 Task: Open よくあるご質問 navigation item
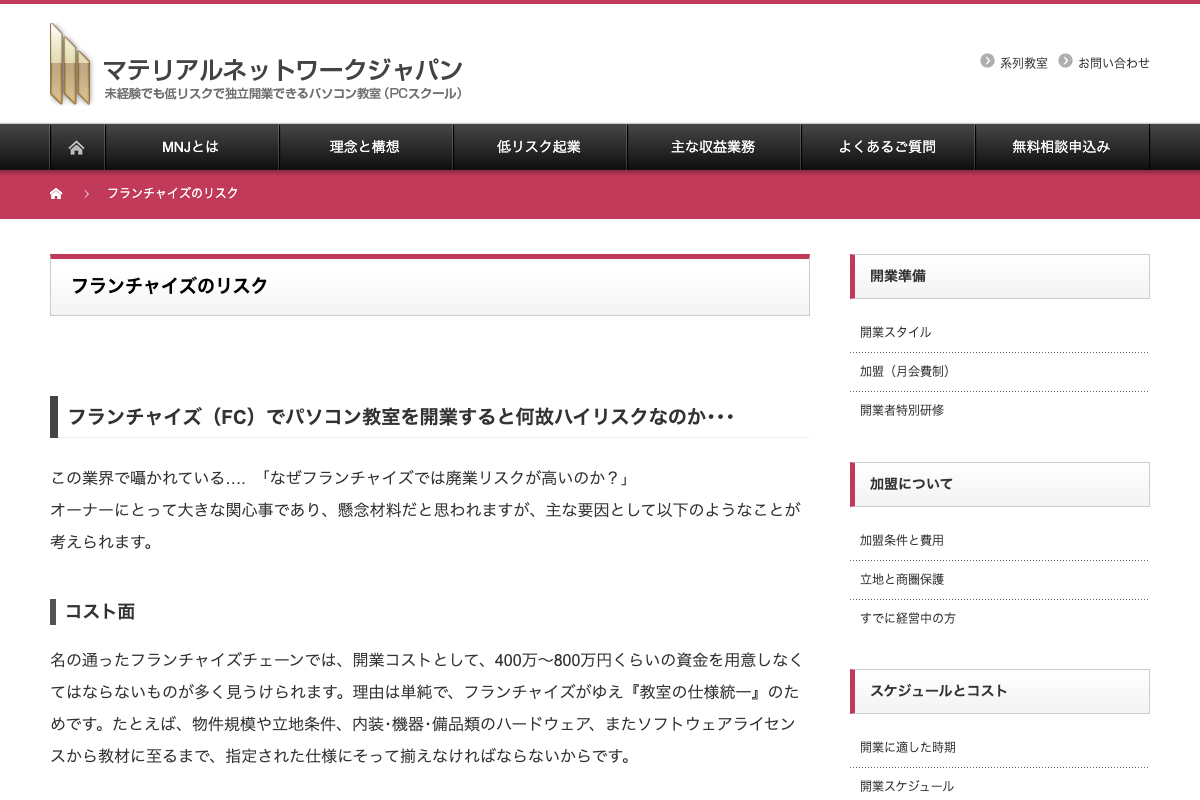tap(887, 147)
